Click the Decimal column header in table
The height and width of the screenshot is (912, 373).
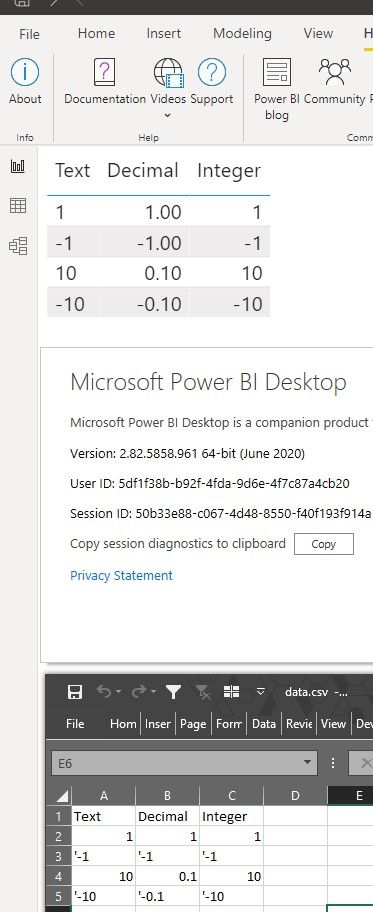point(143,170)
